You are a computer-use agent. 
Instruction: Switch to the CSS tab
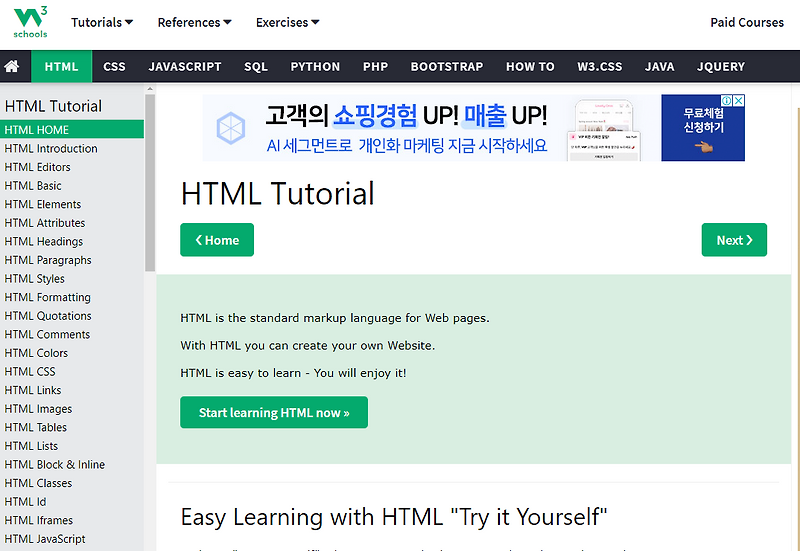(114, 66)
